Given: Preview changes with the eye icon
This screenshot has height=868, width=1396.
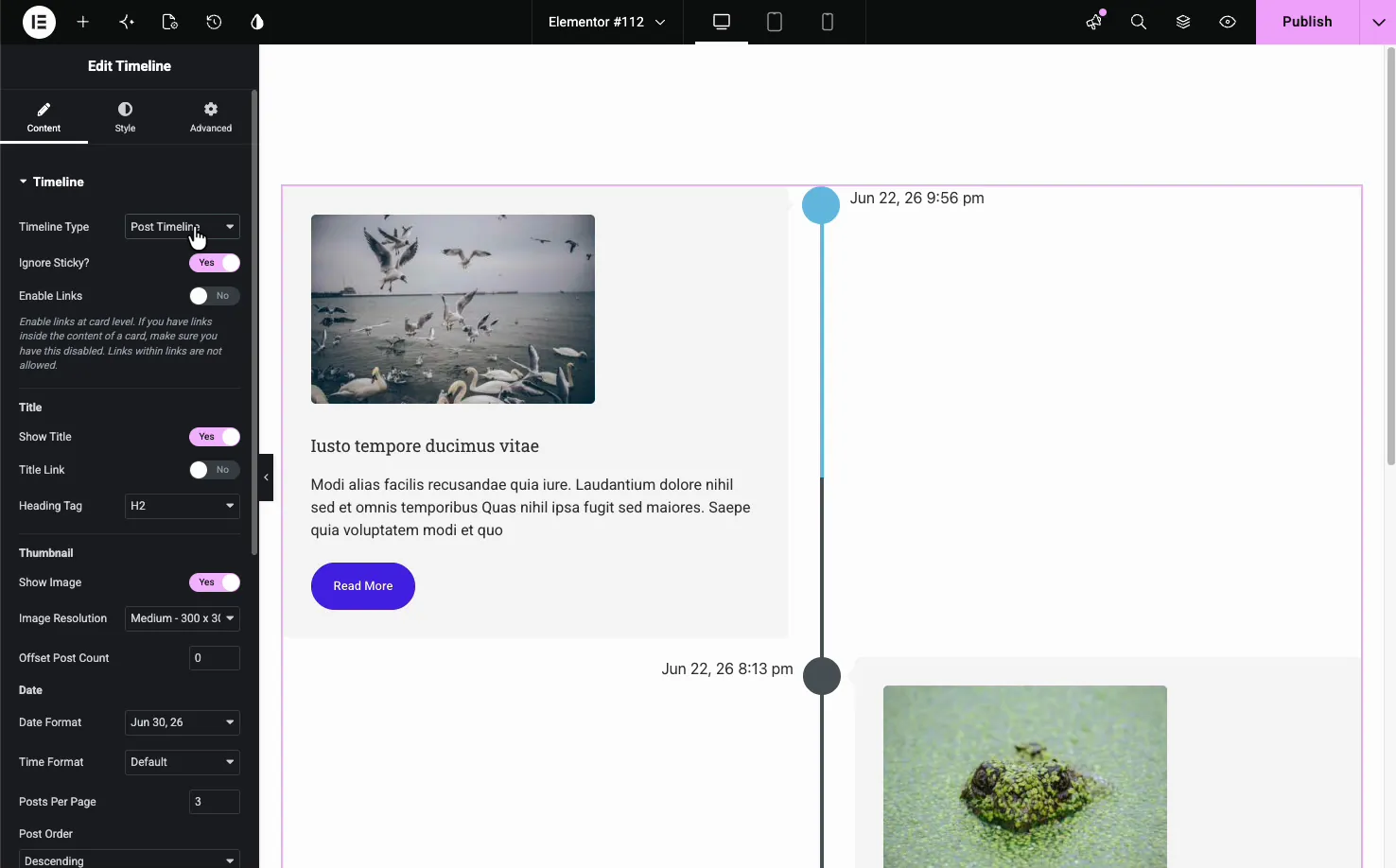Looking at the screenshot, I should [1228, 22].
